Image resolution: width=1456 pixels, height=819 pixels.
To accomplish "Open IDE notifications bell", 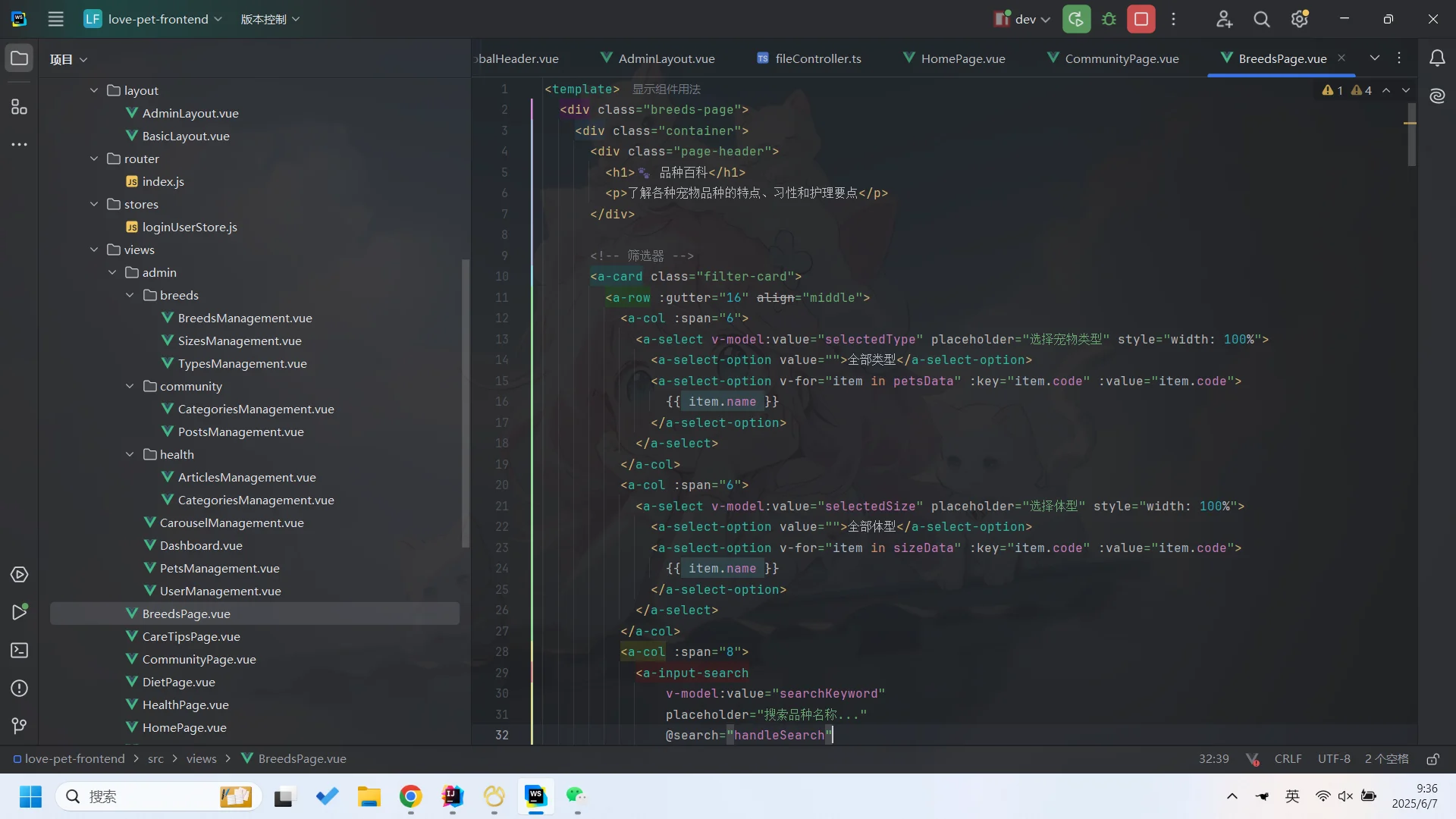I will coord(1436,58).
